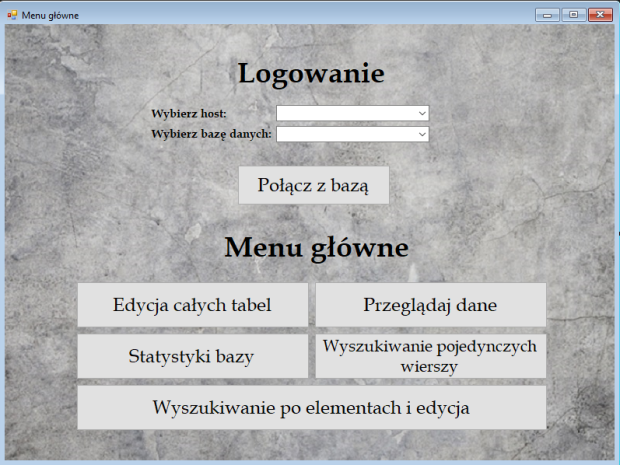Maximize the Menu główne window
This screenshot has width=620, height=465.
[573, 15]
